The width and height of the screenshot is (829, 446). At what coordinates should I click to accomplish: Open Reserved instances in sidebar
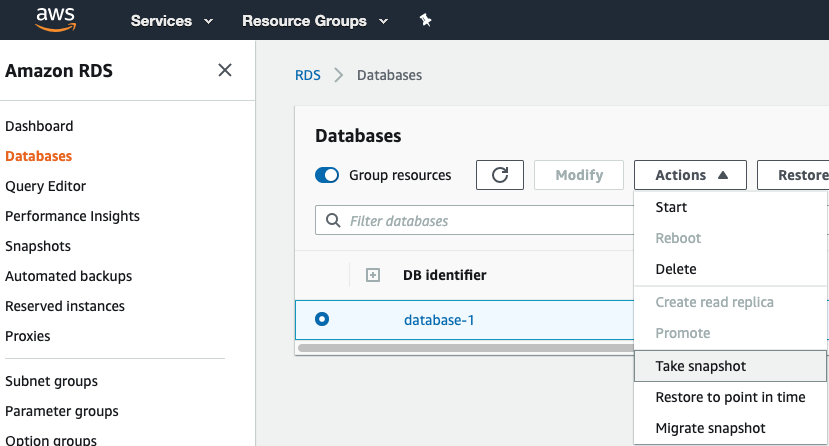pos(65,306)
